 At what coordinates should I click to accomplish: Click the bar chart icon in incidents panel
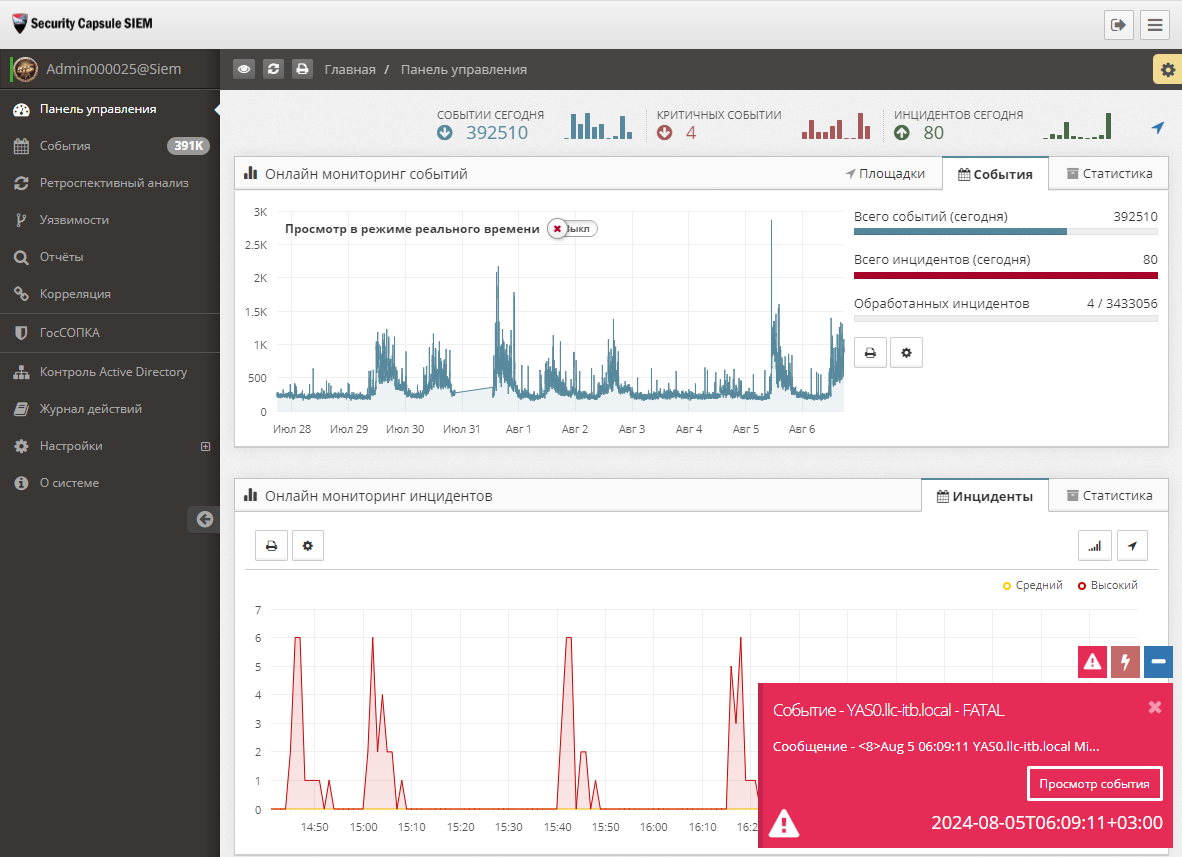click(x=1094, y=546)
